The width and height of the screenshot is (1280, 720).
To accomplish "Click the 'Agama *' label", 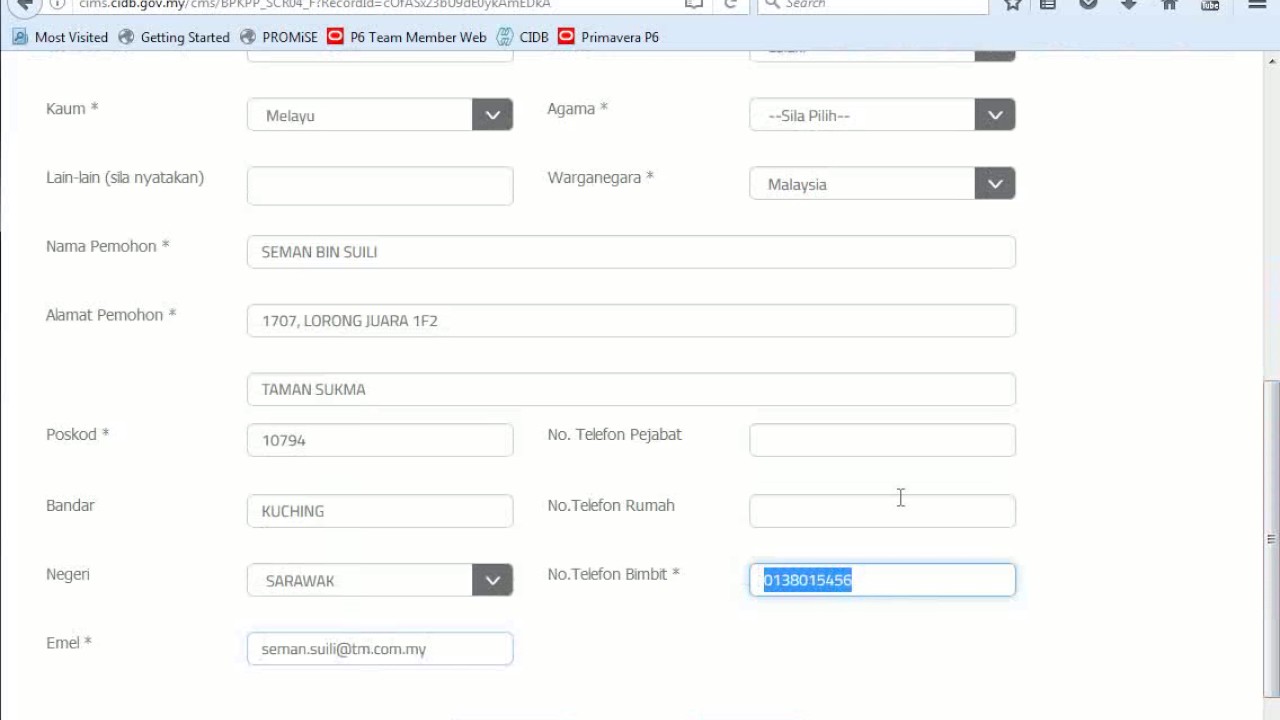I will coord(577,109).
